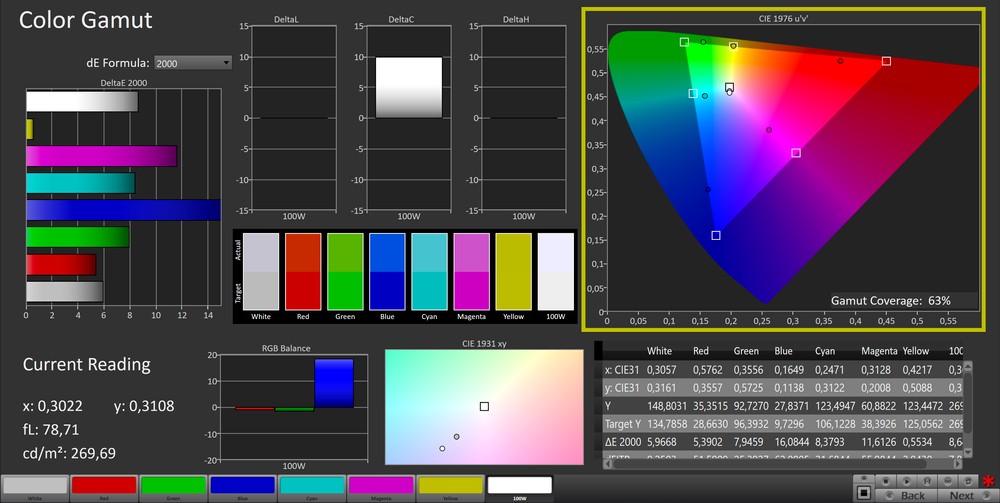Click the red asterisk icon
The width and height of the screenshot is (1000, 503).
coord(988,481)
